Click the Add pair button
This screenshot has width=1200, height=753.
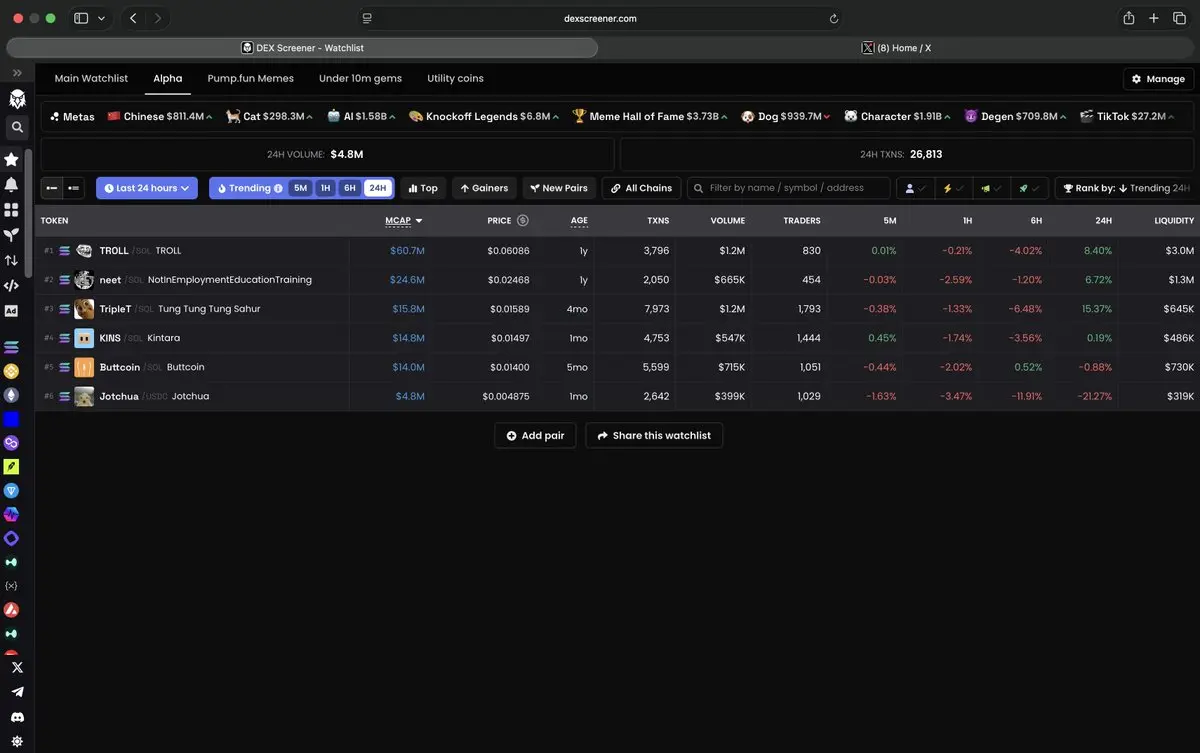535,436
